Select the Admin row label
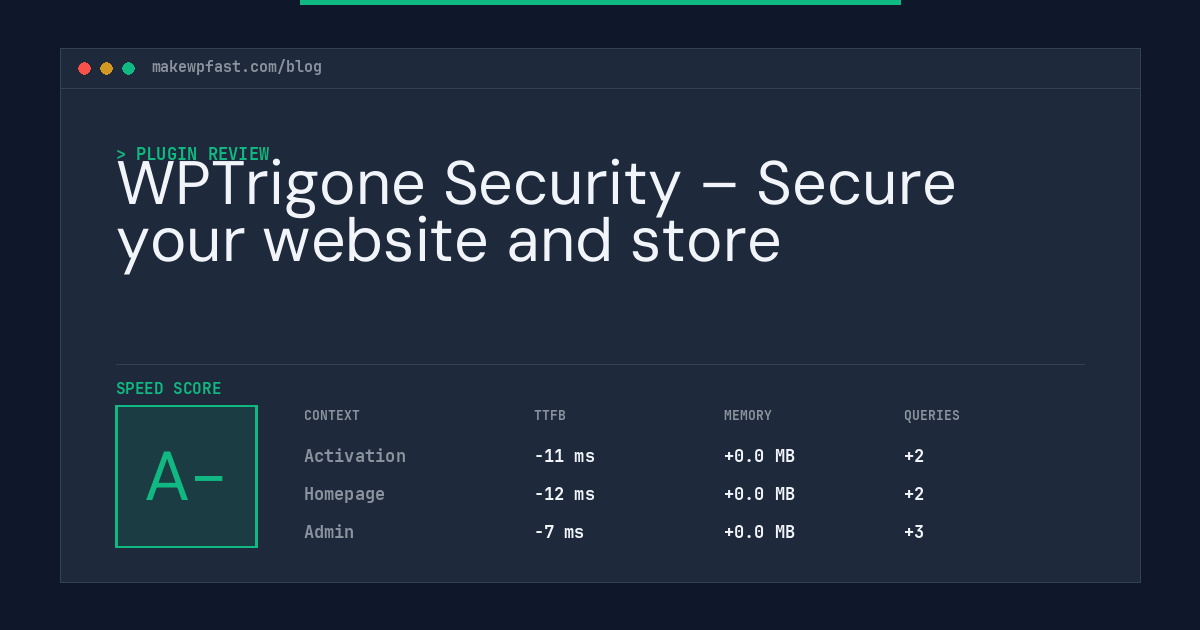This screenshot has height=630, width=1200. pyautogui.click(x=329, y=532)
